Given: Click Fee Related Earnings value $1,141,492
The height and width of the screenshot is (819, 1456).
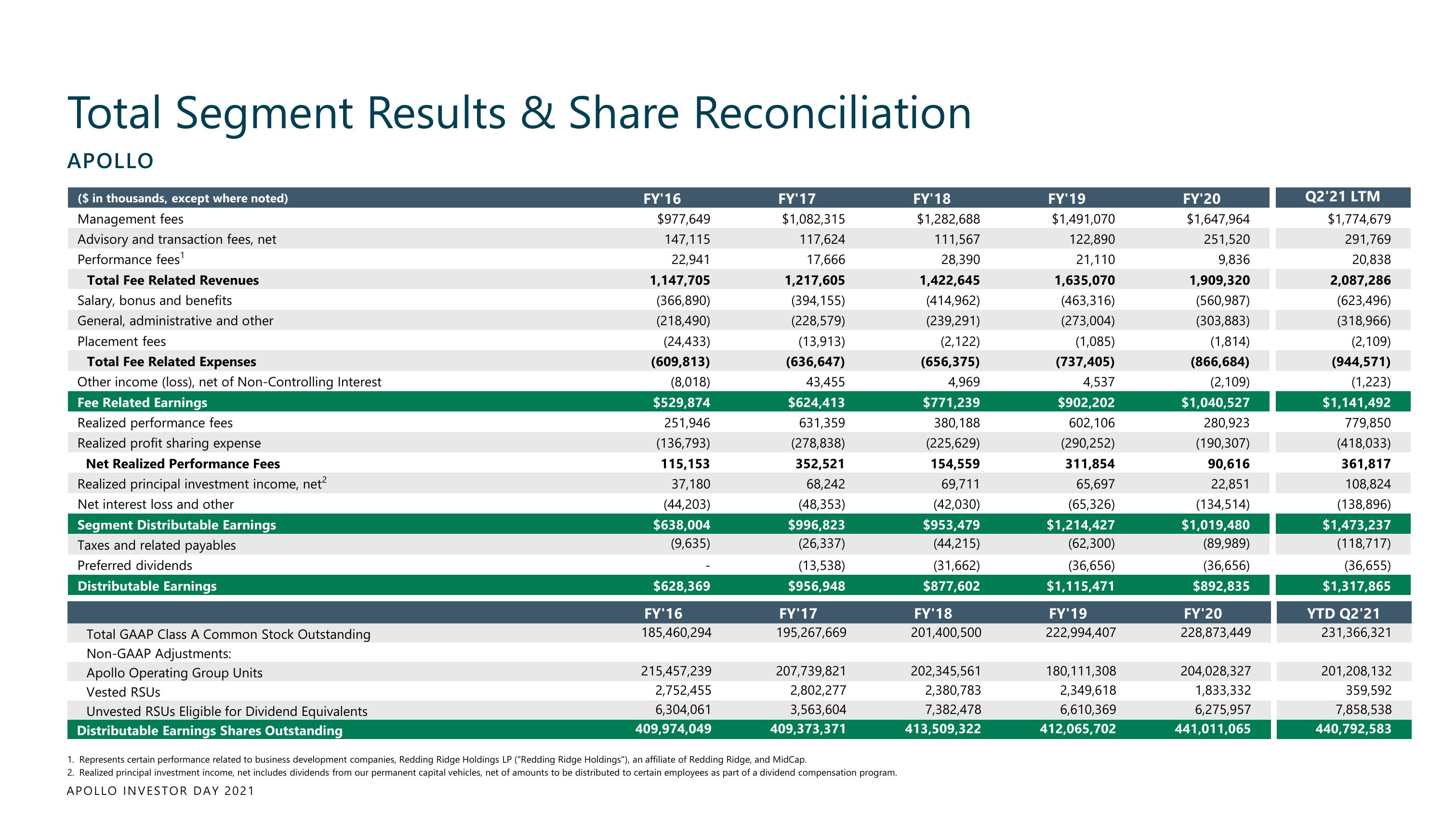Looking at the screenshot, I should (1356, 402).
